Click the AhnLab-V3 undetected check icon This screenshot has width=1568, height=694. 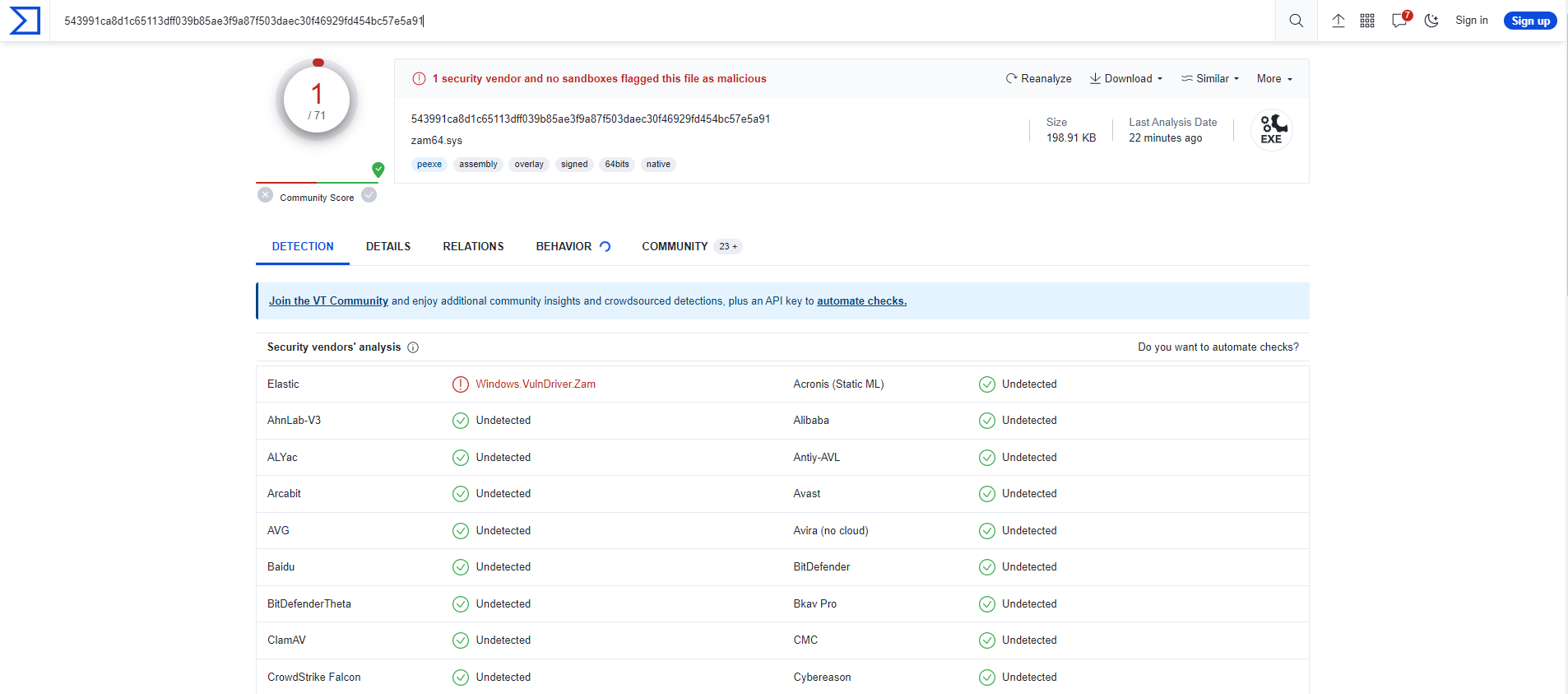pos(461,421)
